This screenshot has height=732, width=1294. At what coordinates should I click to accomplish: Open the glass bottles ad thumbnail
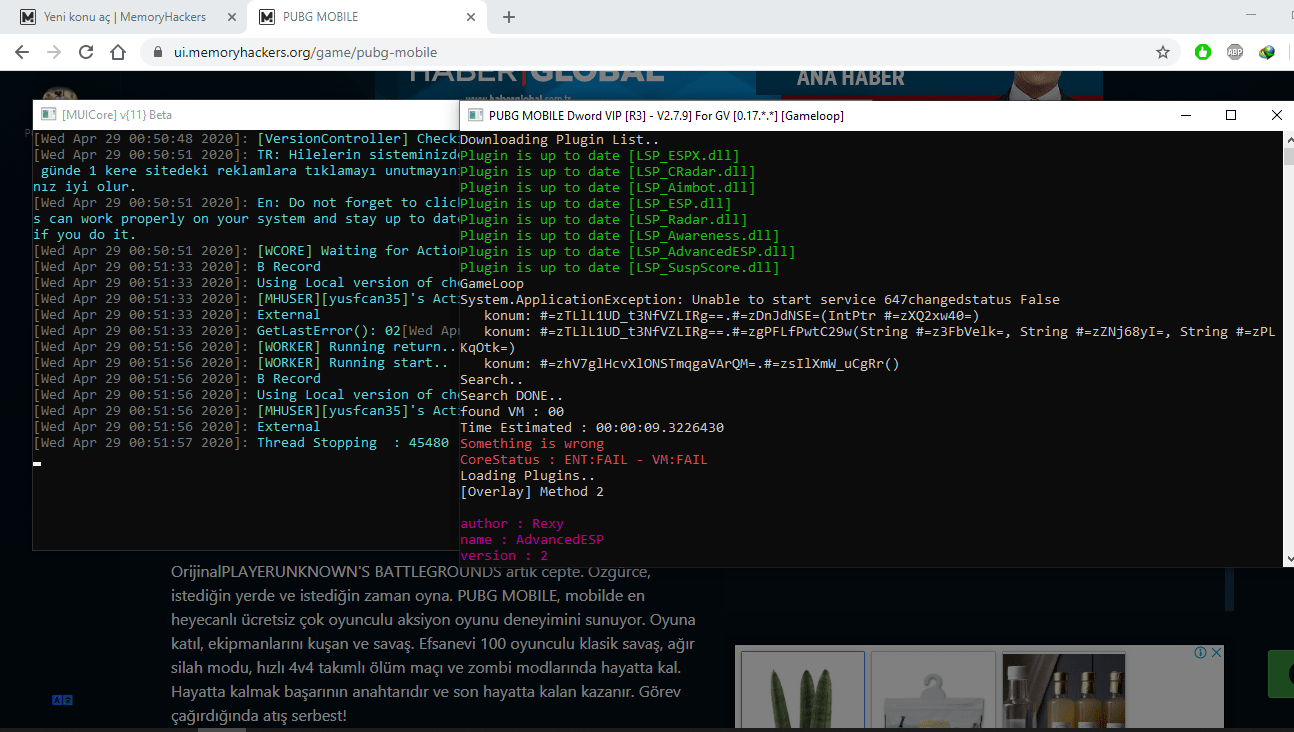[1063, 691]
